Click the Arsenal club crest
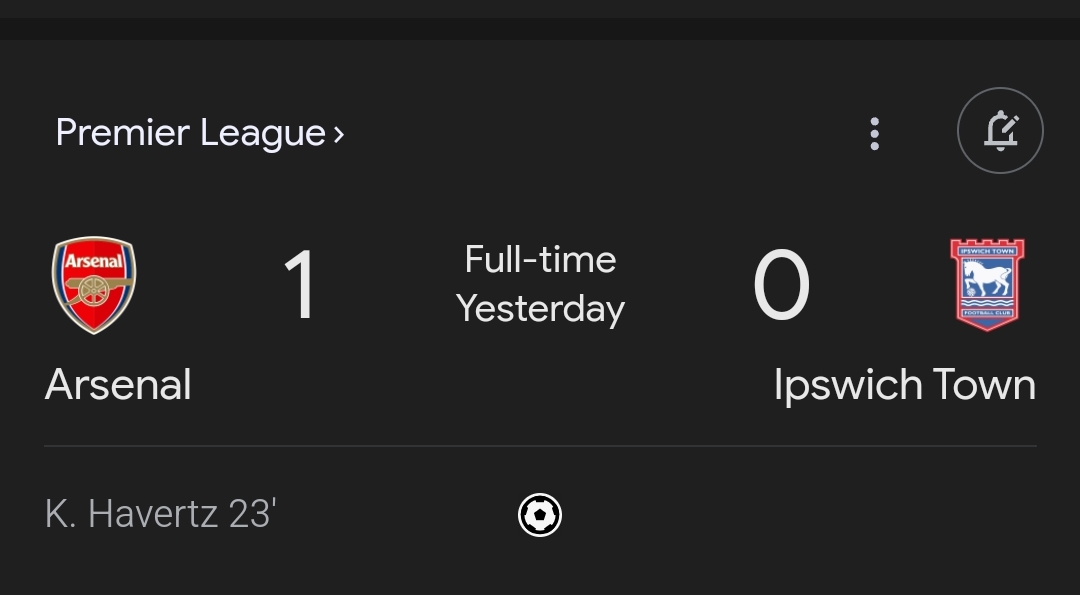Image resolution: width=1080 pixels, height=595 pixels. coord(94,285)
